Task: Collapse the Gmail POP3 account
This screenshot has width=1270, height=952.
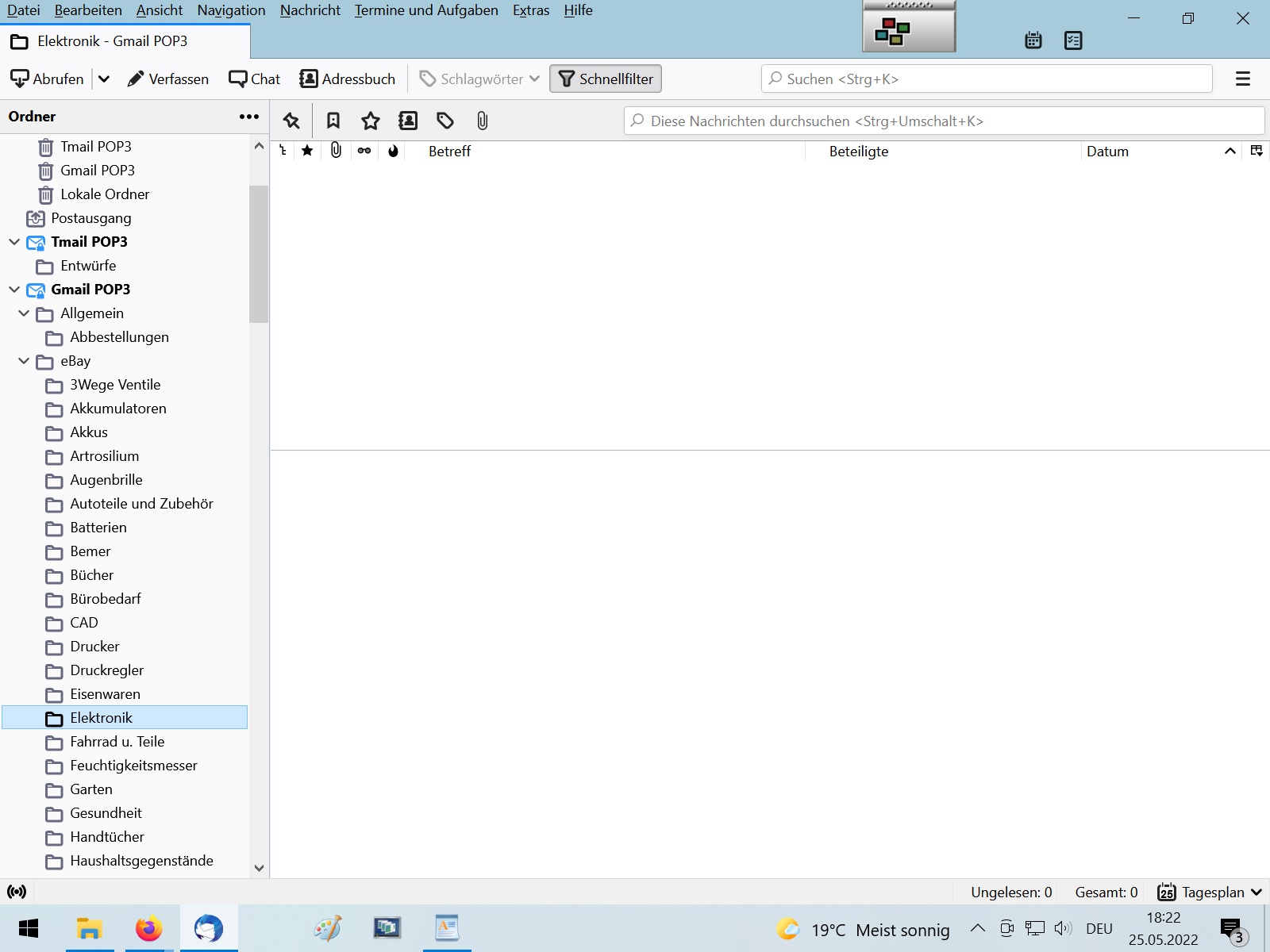Action: (x=14, y=290)
